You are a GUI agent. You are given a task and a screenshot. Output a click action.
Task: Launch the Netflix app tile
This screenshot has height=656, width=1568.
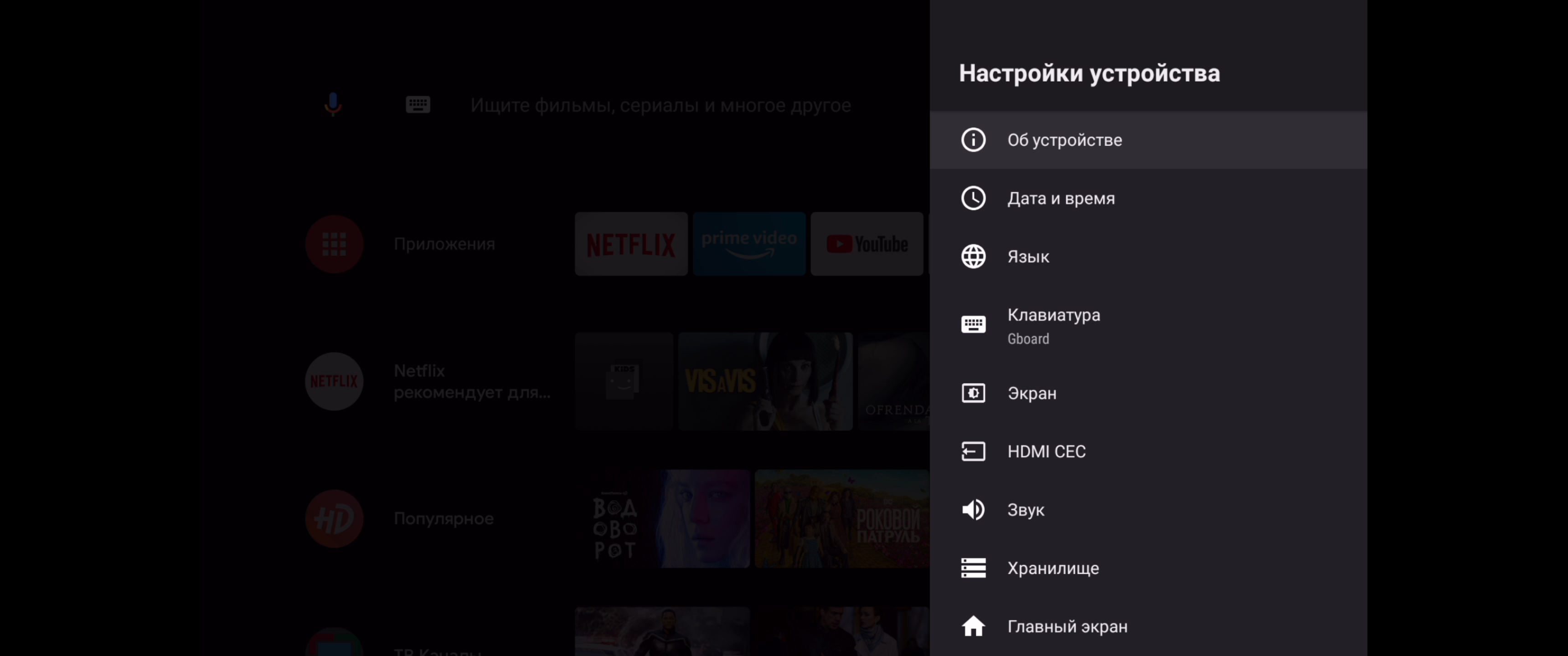point(630,244)
